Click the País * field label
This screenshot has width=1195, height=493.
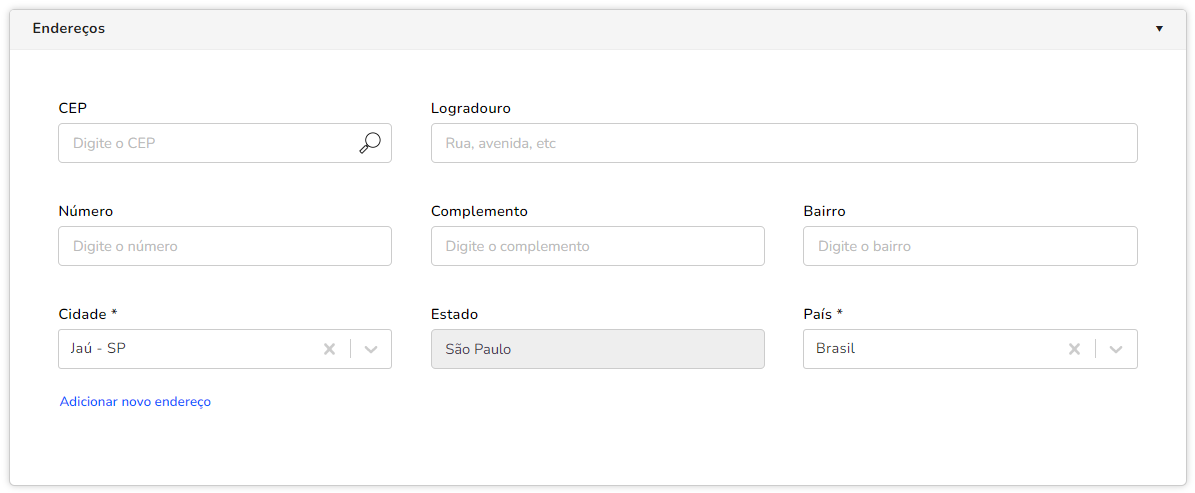pos(822,314)
